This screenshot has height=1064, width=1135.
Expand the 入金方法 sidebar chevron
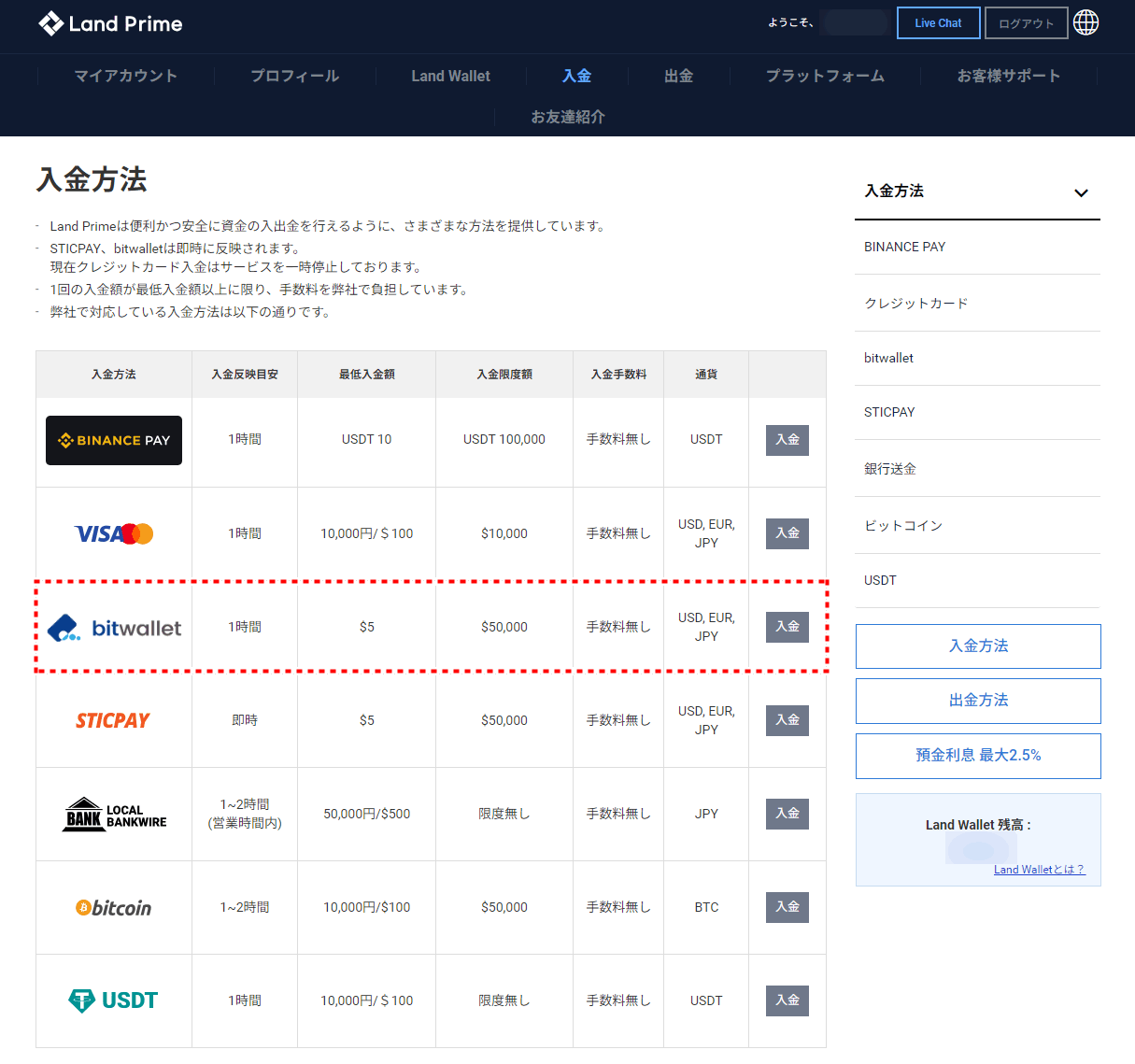point(1081,193)
